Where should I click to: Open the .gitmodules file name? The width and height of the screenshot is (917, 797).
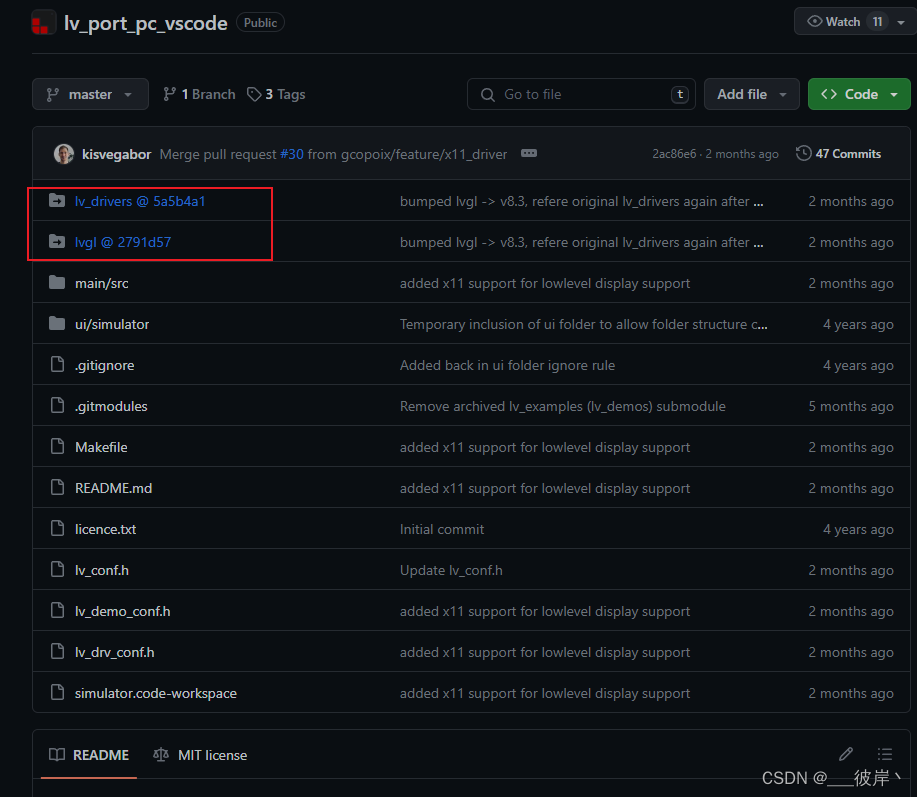click(111, 406)
